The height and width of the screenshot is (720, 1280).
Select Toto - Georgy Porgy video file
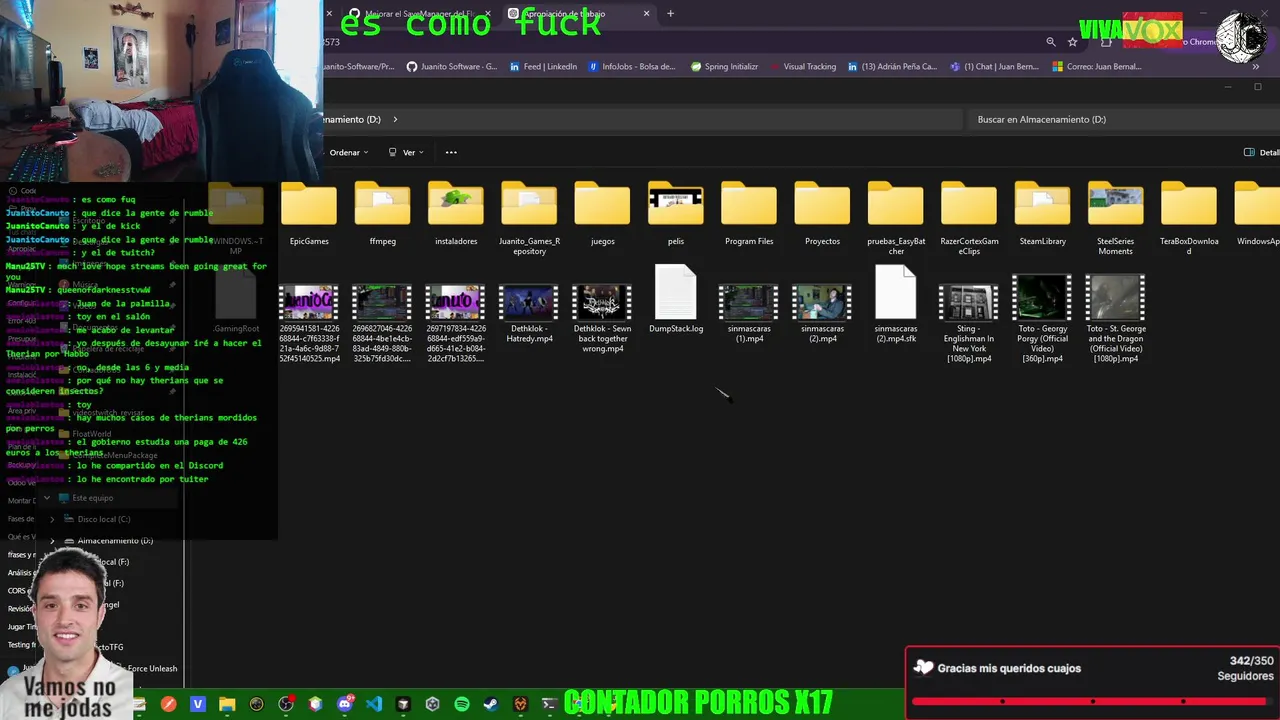click(1042, 318)
